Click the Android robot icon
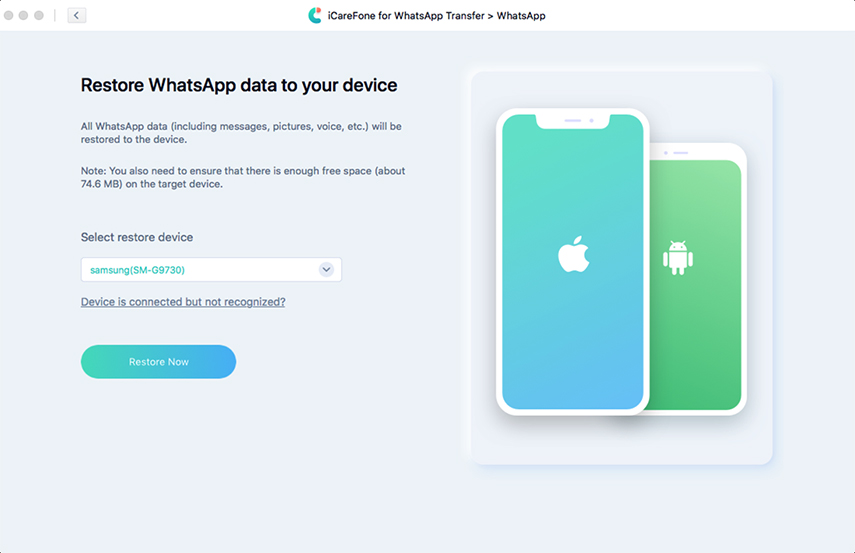The width and height of the screenshot is (855, 553). click(678, 257)
